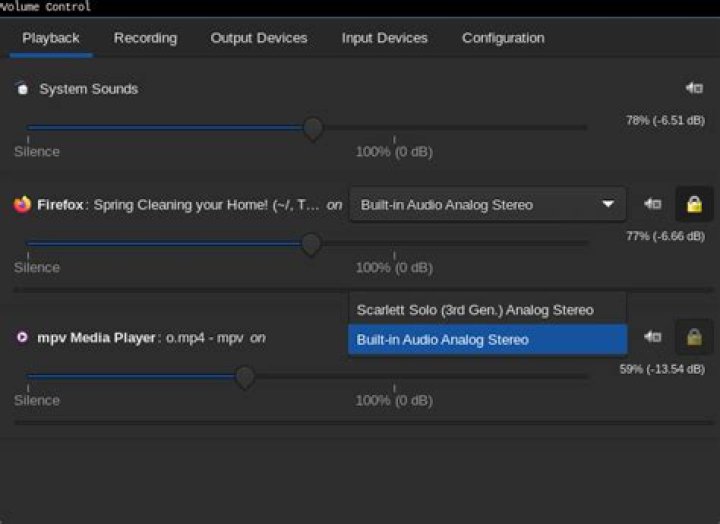Screen dimensions: 720x524
Task: Mute the Firefox stream
Action: pos(652,203)
